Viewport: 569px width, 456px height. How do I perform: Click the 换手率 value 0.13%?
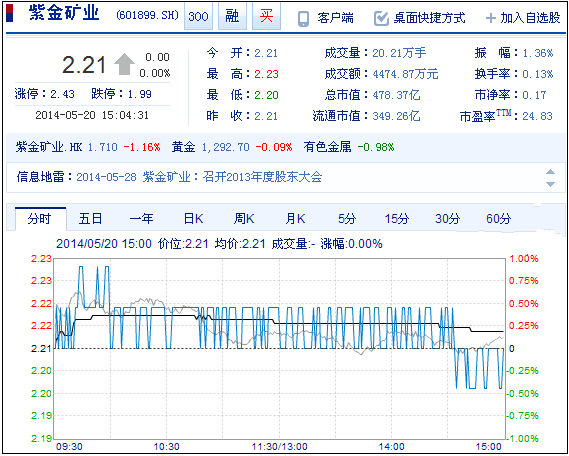[538, 74]
